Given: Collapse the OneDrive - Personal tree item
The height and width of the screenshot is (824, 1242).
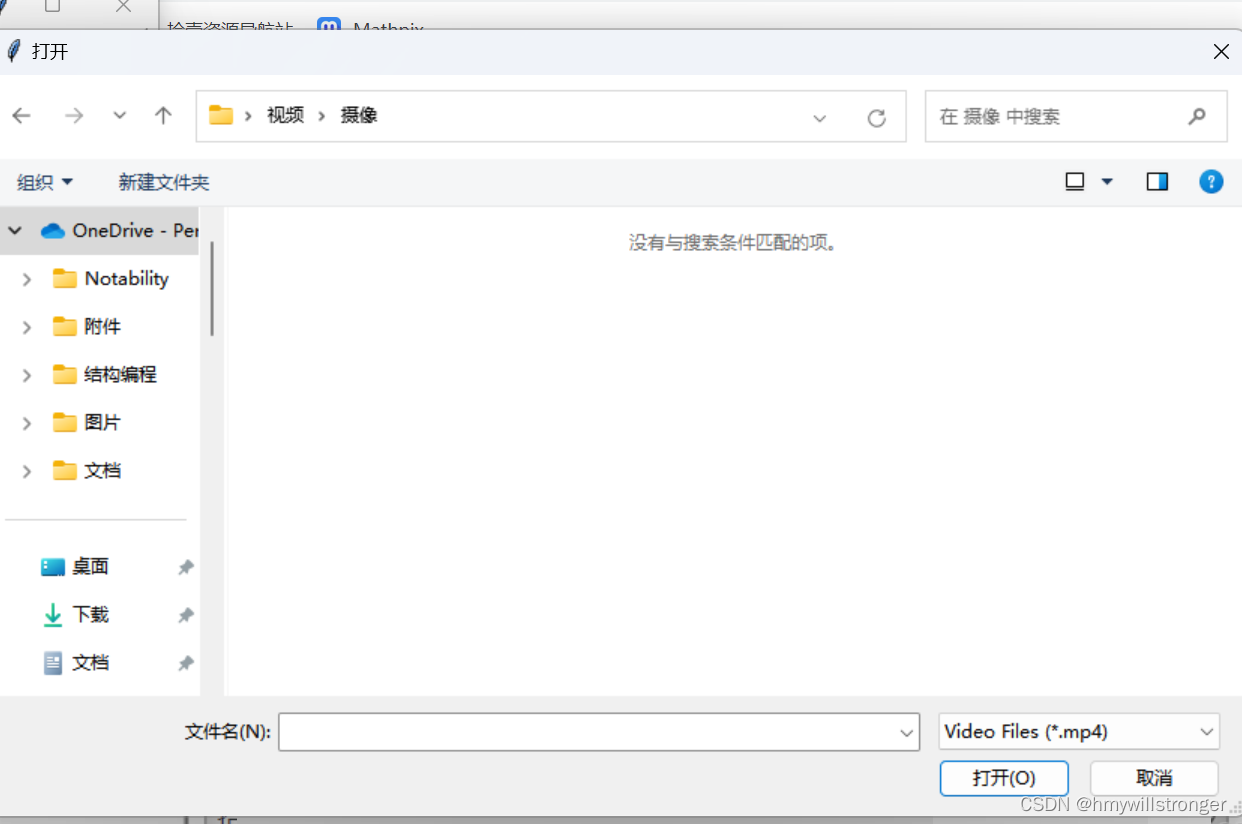Looking at the screenshot, I should tap(14, 230).
